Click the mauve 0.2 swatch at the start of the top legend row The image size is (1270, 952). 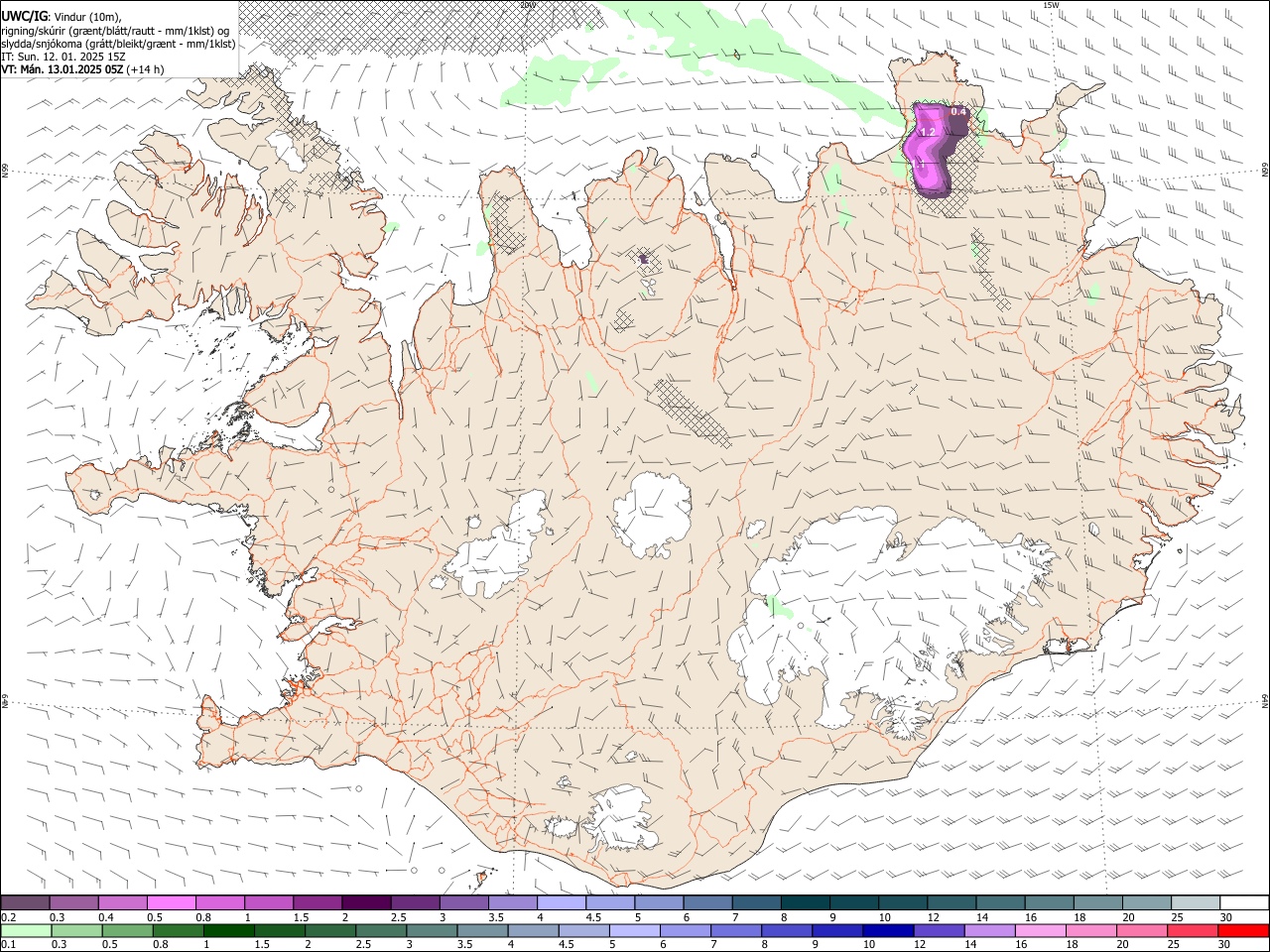(25, 903)
